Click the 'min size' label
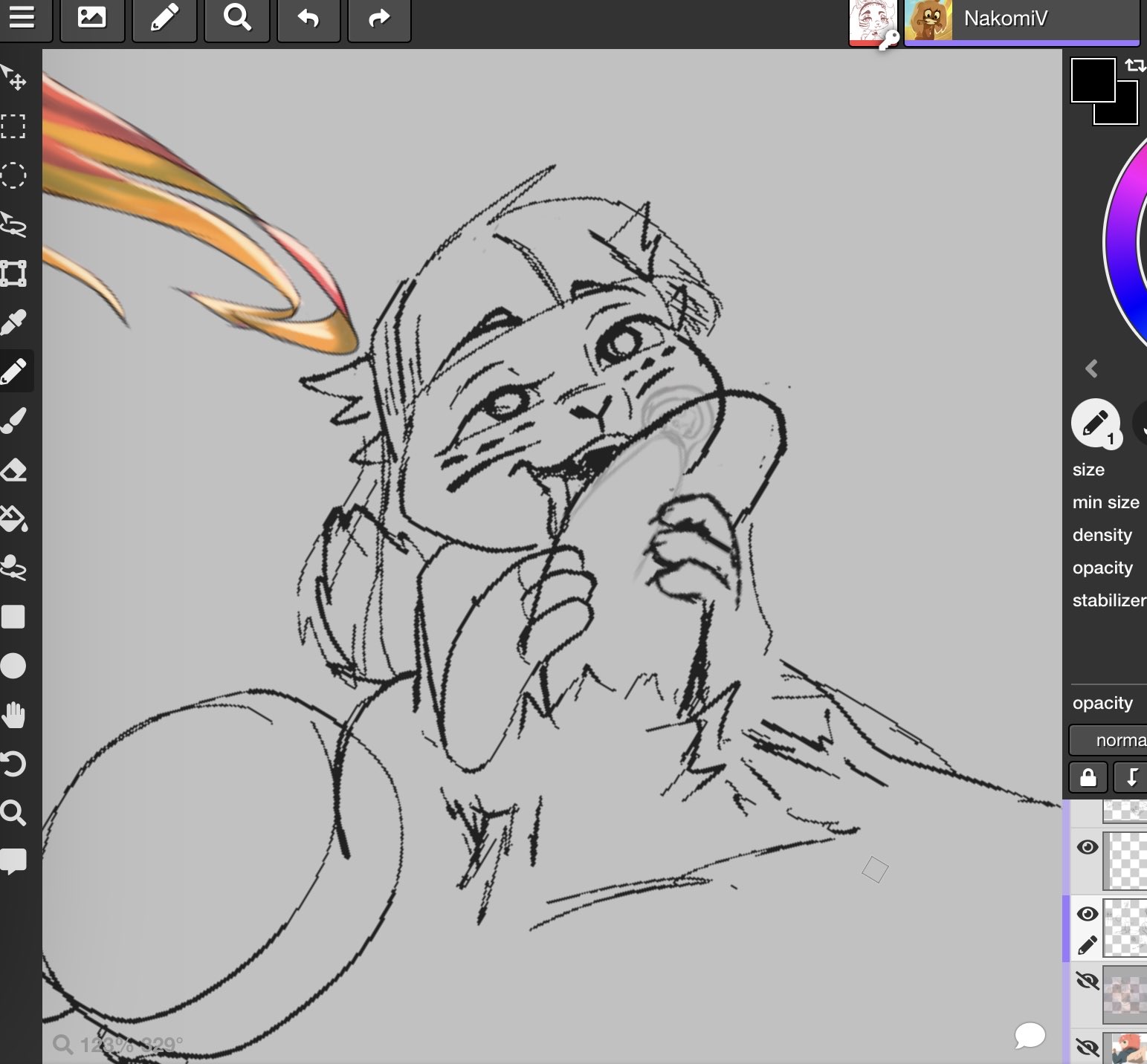Screen dimensions: 1147x1064 tap(1106, 502)
